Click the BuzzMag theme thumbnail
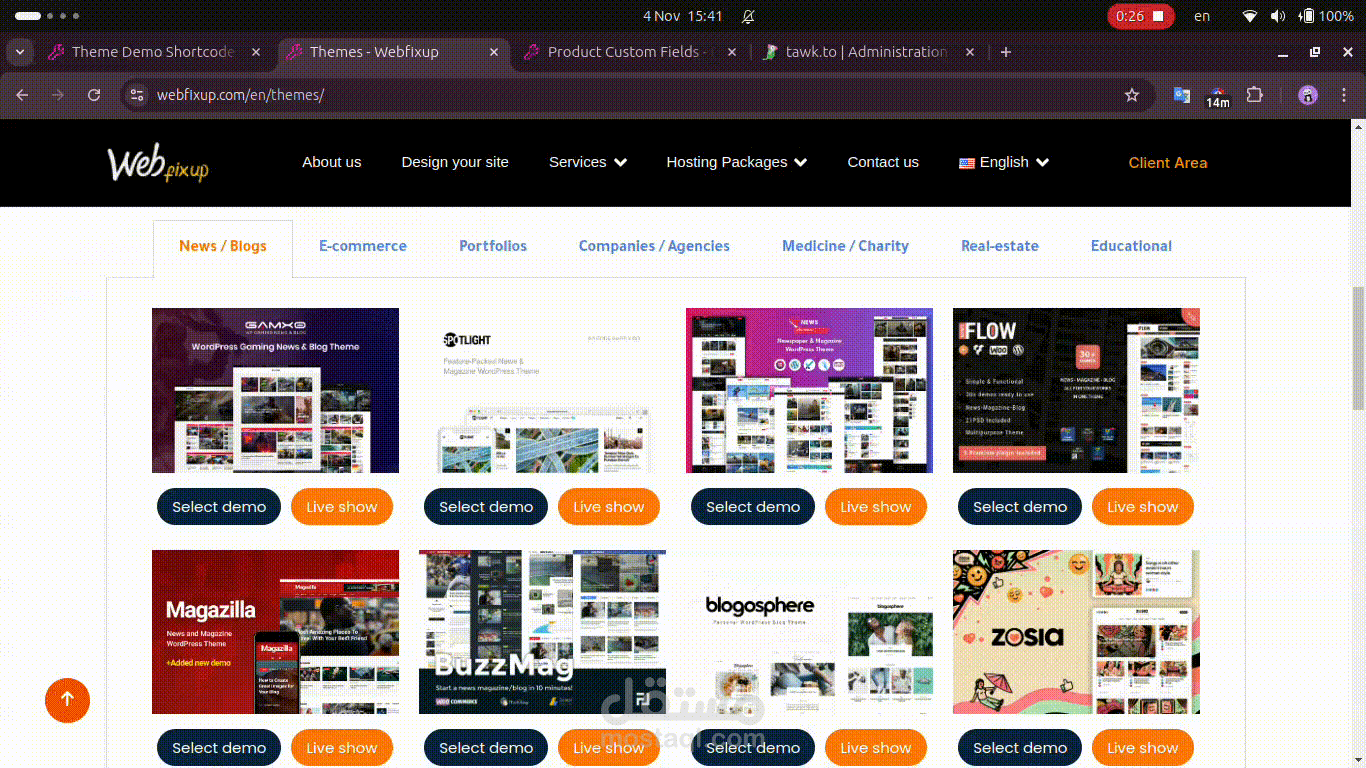 542,631
